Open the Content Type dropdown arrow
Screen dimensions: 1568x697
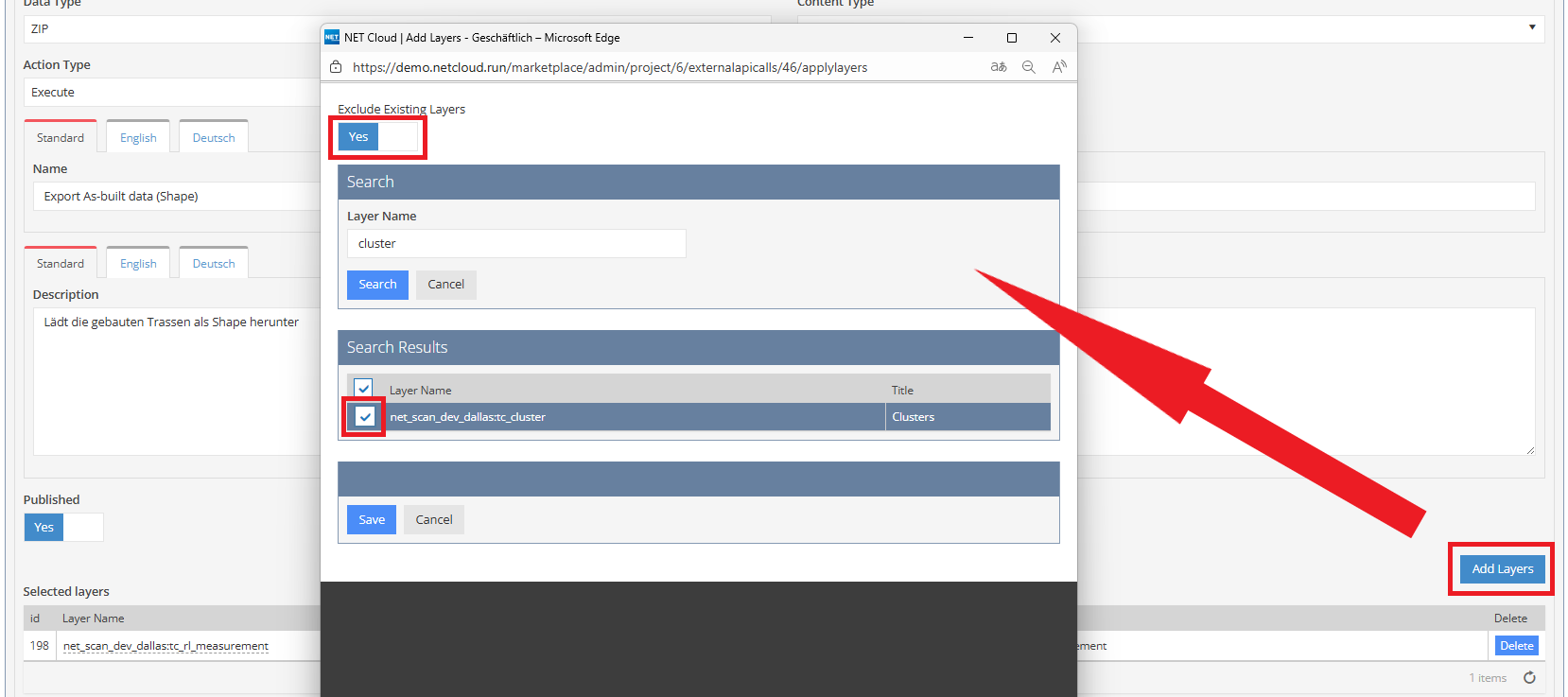pos(1531,27)
